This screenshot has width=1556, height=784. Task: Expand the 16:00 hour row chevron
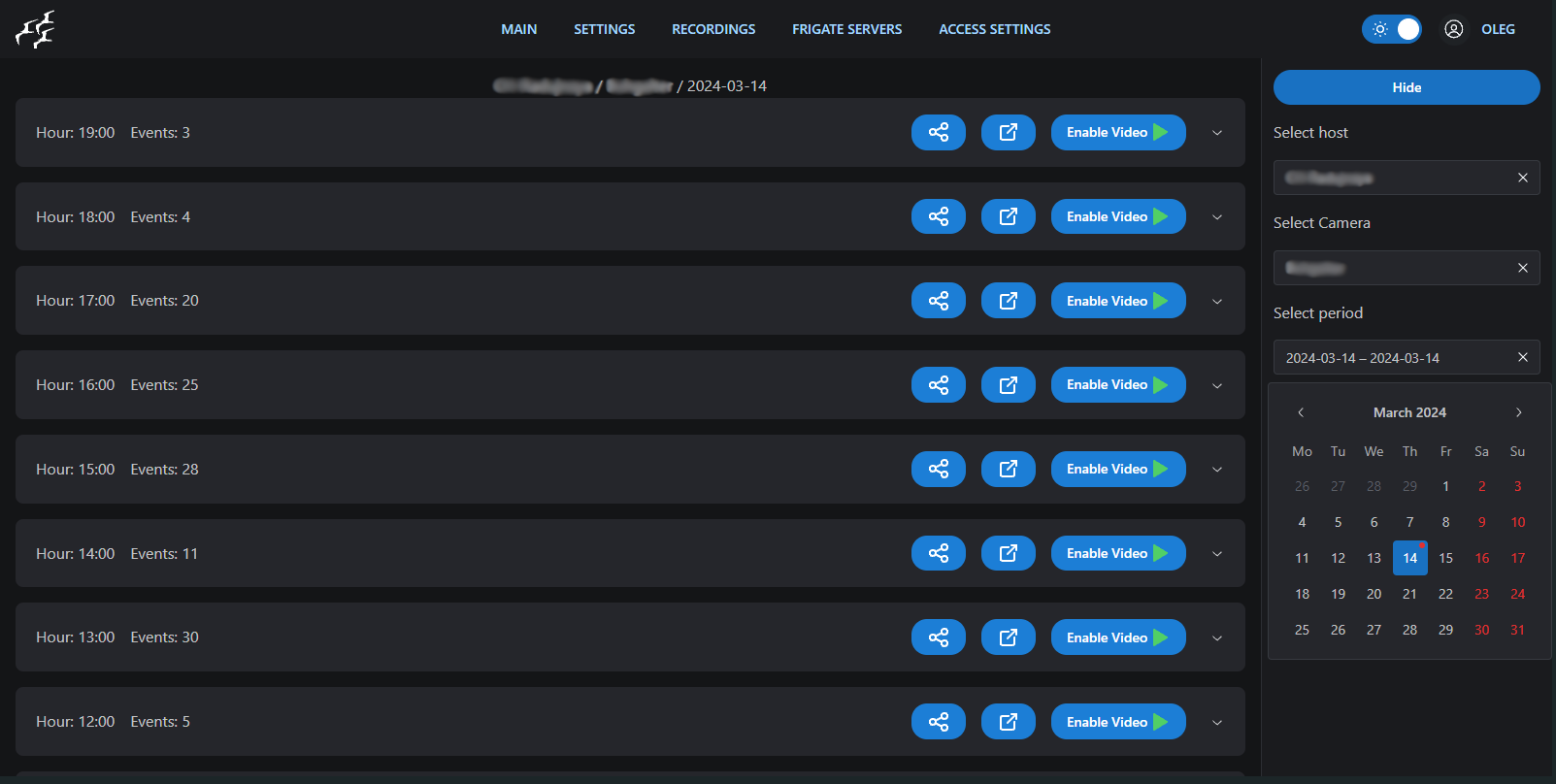point(1216,385)
